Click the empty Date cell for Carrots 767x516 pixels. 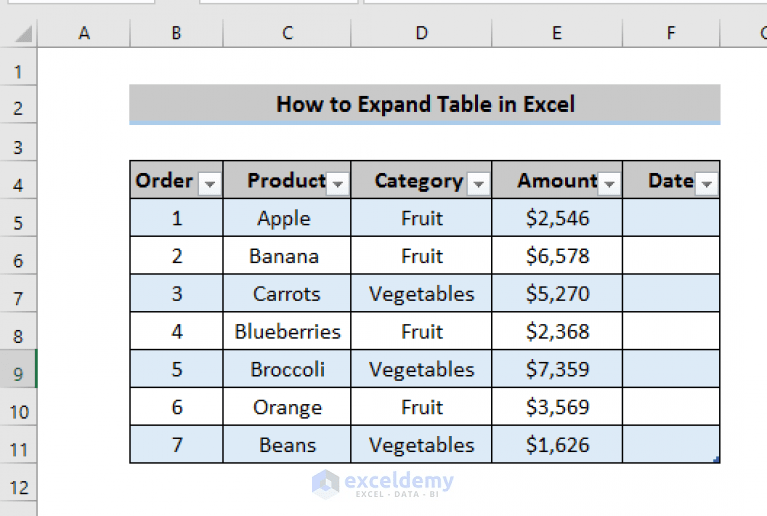coord(671,294)
